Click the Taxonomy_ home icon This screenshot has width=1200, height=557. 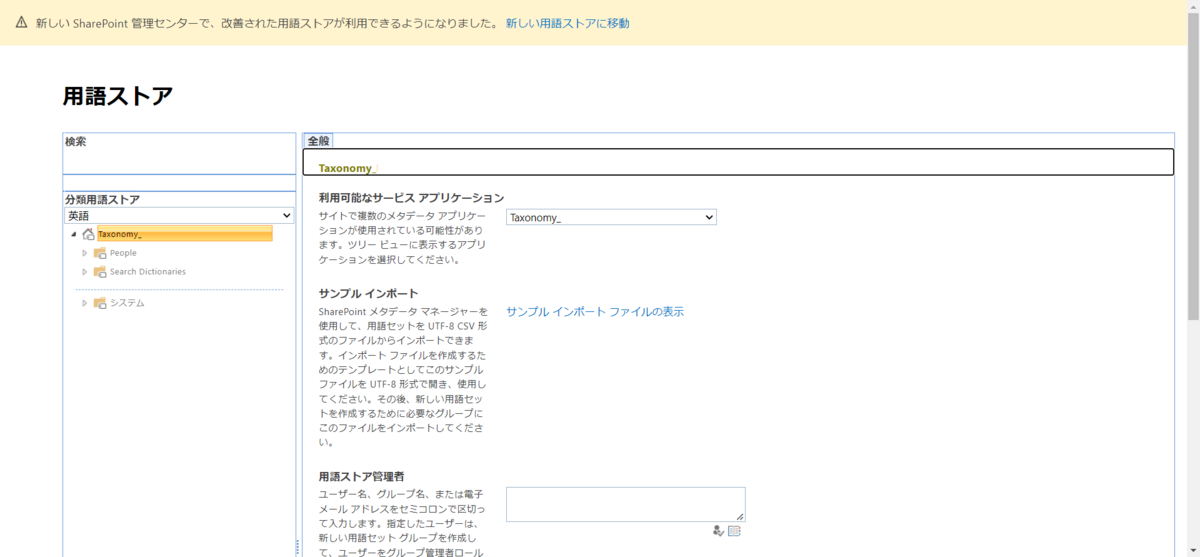pyautogui.click(x=88, y=235)
